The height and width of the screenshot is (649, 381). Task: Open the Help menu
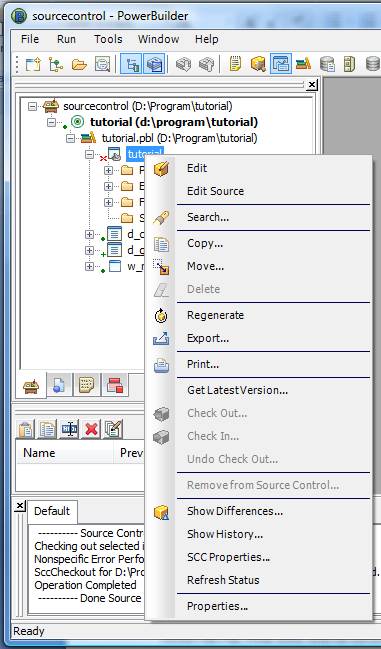pos(206,39)
